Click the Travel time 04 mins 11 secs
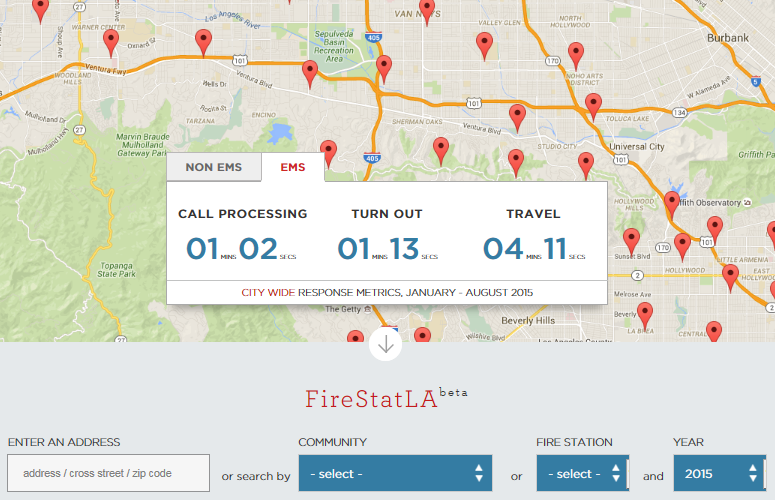775x500 pixels. 534,249
